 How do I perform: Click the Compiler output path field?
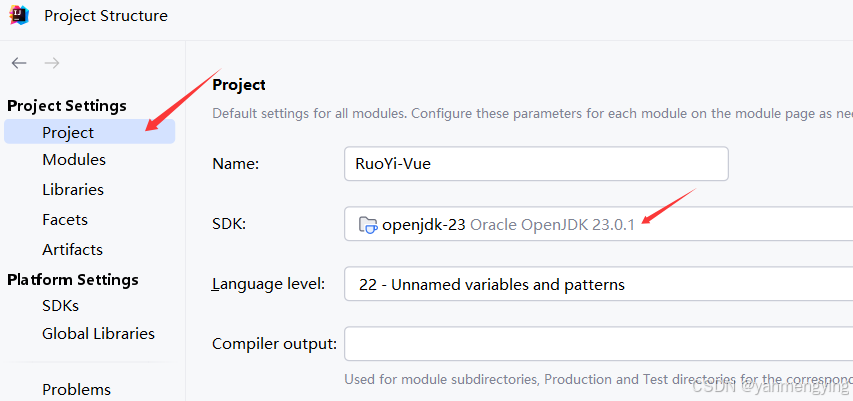coord(598,343)
